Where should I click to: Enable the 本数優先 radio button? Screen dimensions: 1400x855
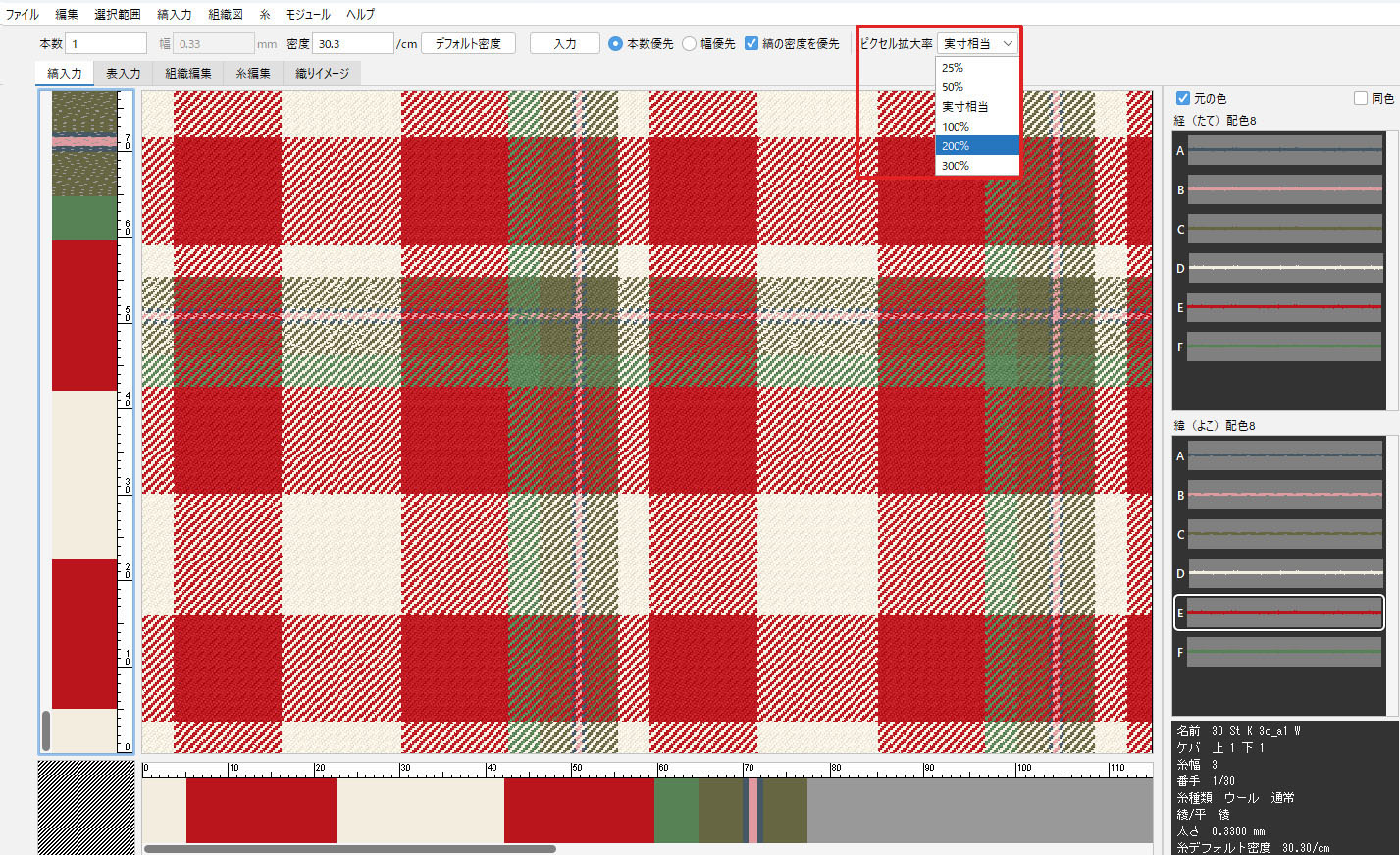[x=615, y=44]
